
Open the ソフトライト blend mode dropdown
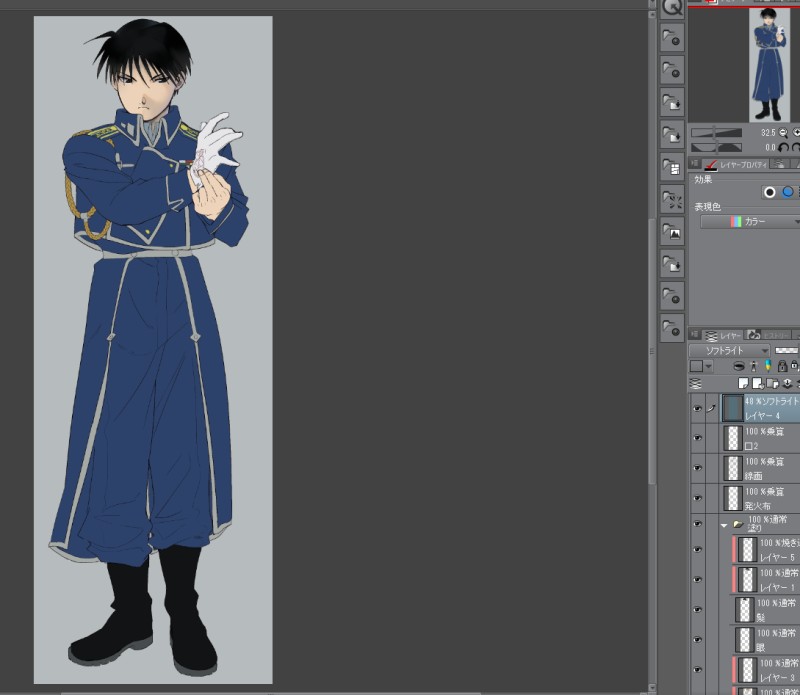click(729, 351)
